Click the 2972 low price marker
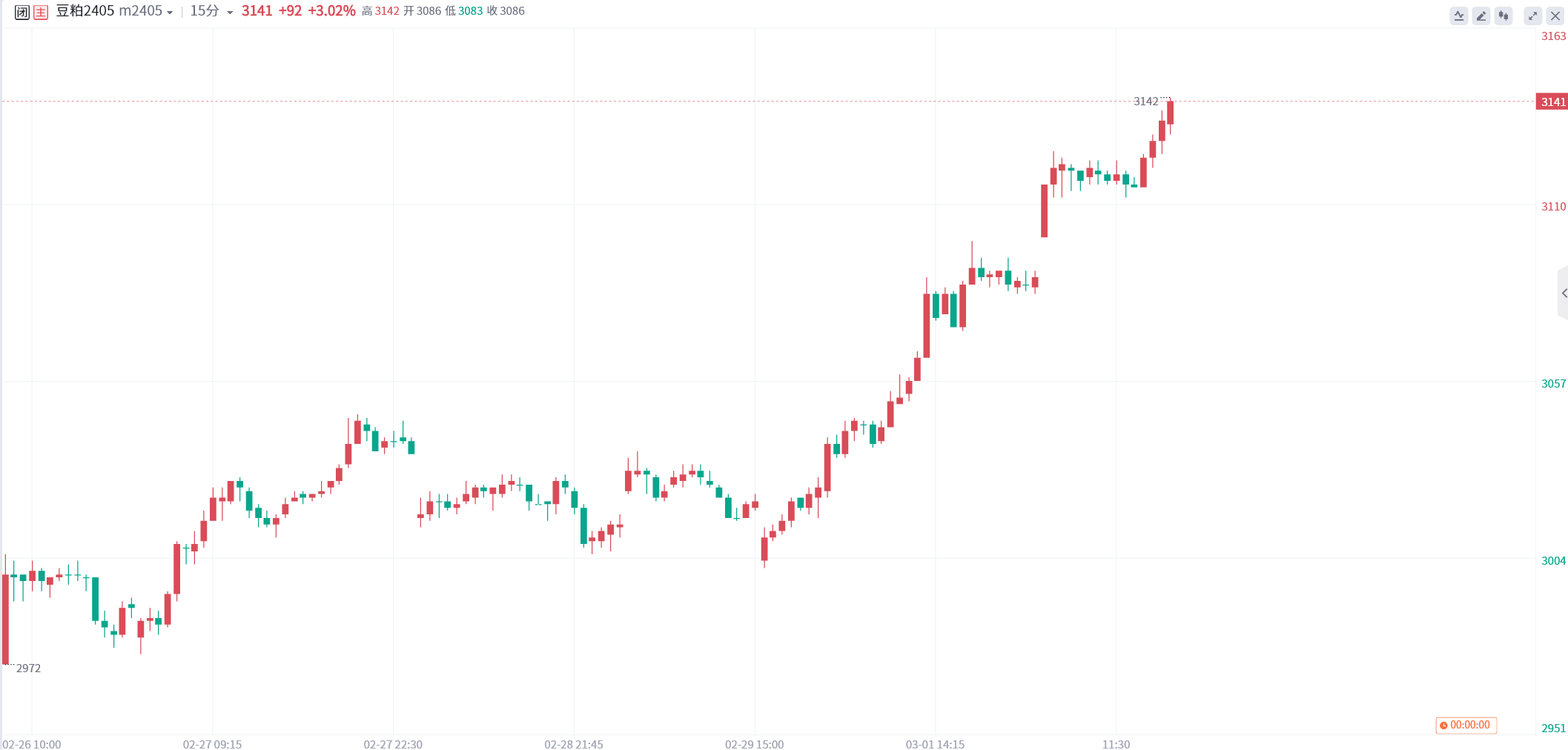Viewport: 1568px width, 750px height. (x=28, y=668)
